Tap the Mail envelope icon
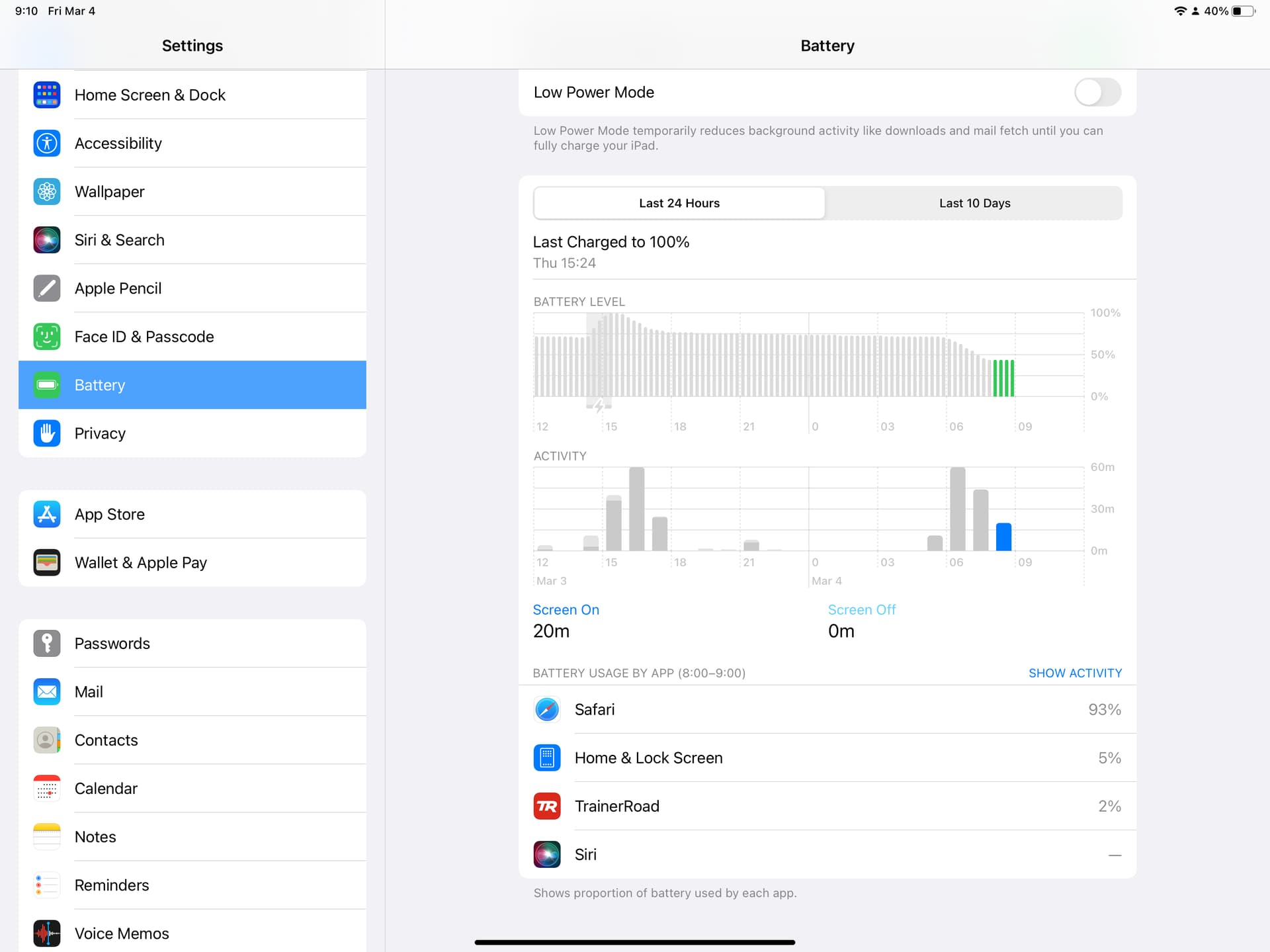The image size is (1270, 952). 47,691
